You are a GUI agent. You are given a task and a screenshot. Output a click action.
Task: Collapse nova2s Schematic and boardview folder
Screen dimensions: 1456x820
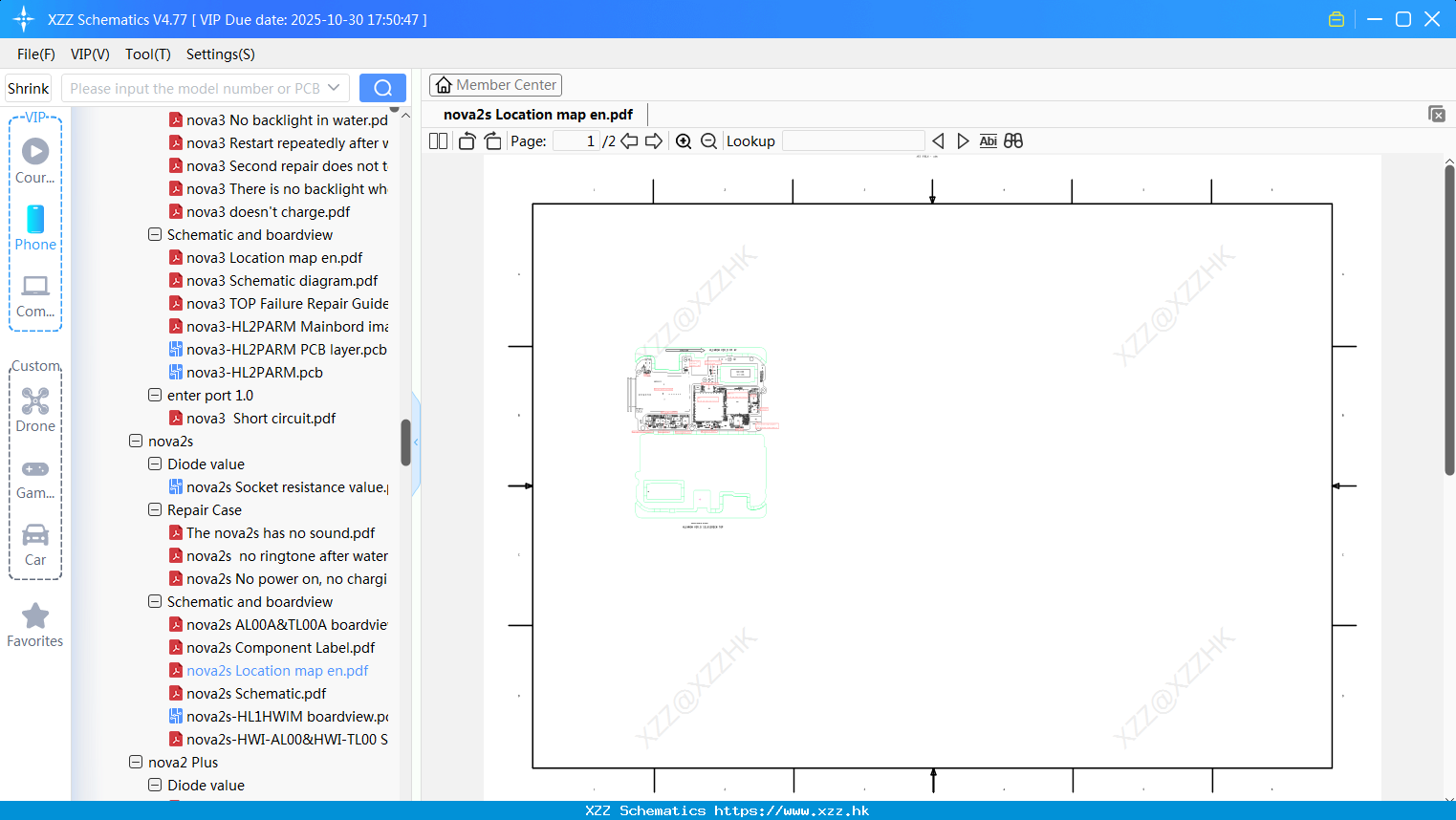[x=155, y=602]
